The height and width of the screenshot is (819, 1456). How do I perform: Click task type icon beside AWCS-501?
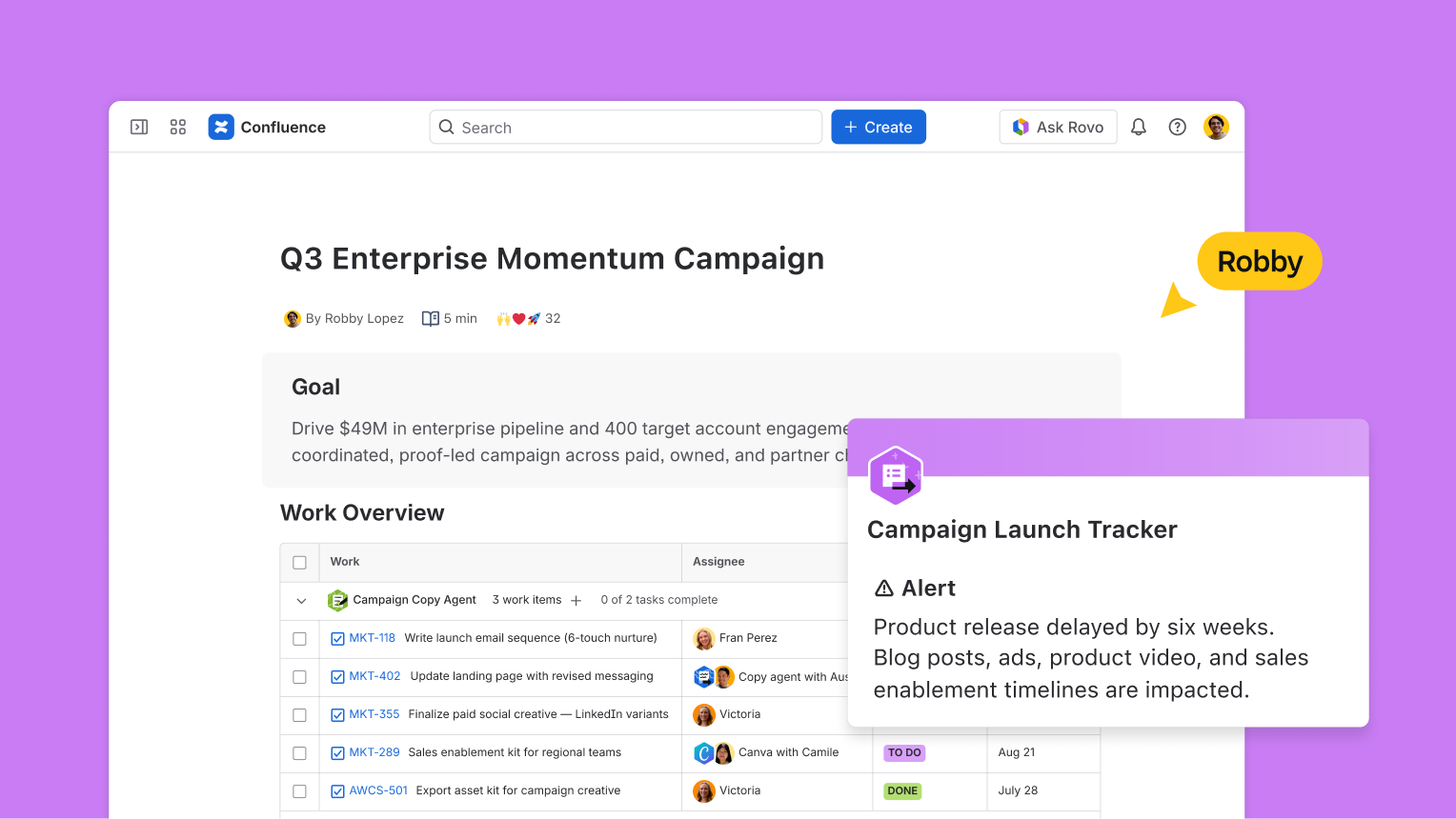click(337, 791)
